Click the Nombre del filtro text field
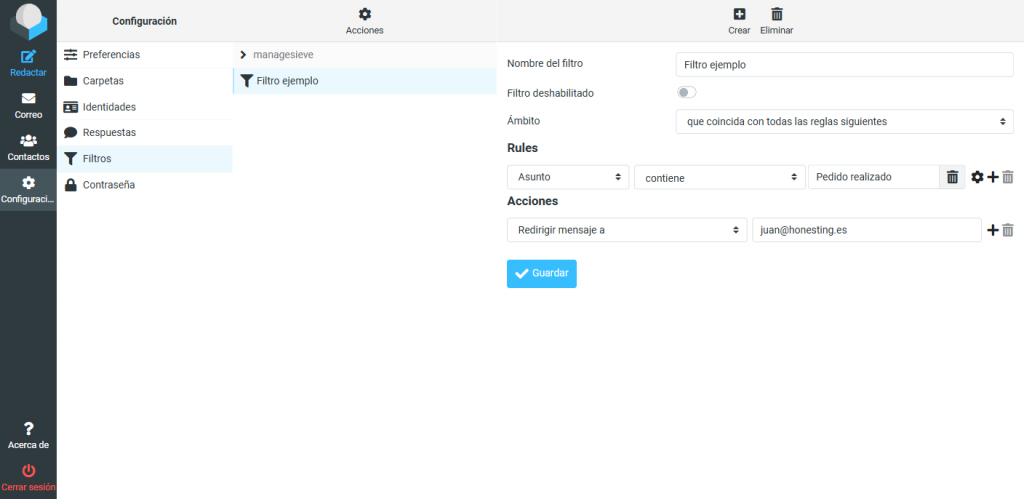Viewport: 1024px width, 499px height. point(845,64)
